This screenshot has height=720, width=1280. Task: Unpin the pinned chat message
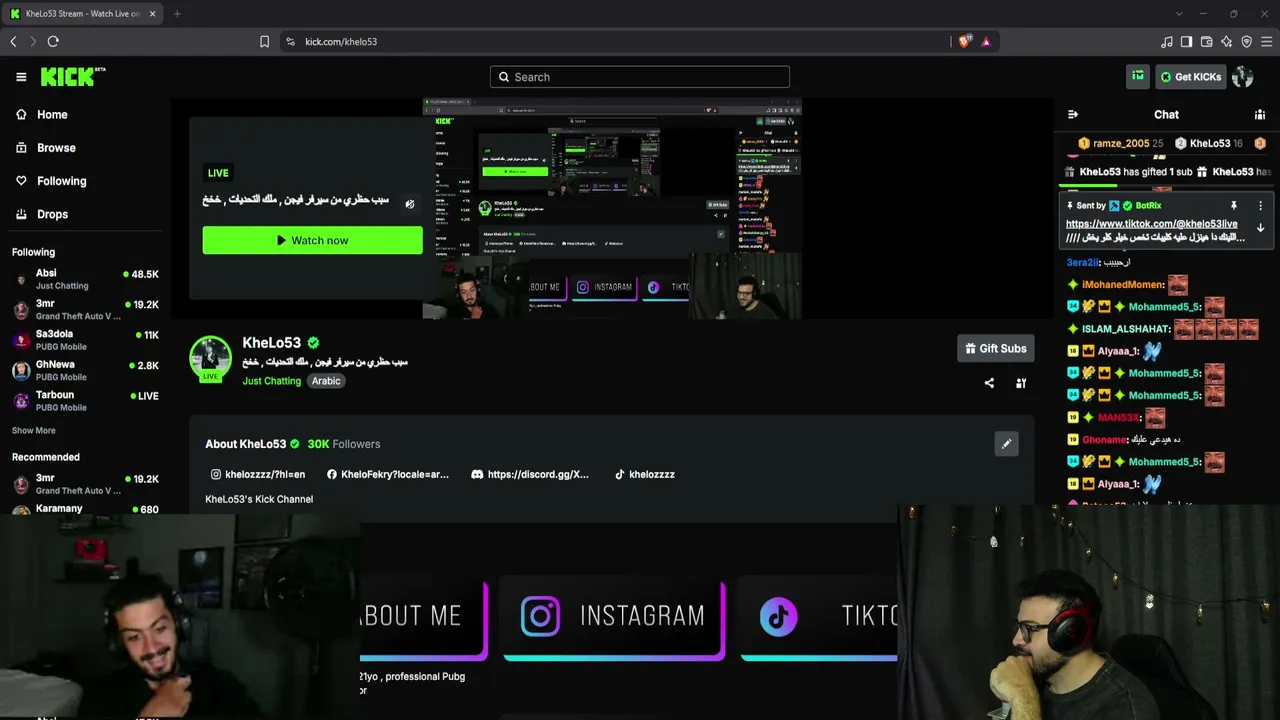tap(1233, 206)
